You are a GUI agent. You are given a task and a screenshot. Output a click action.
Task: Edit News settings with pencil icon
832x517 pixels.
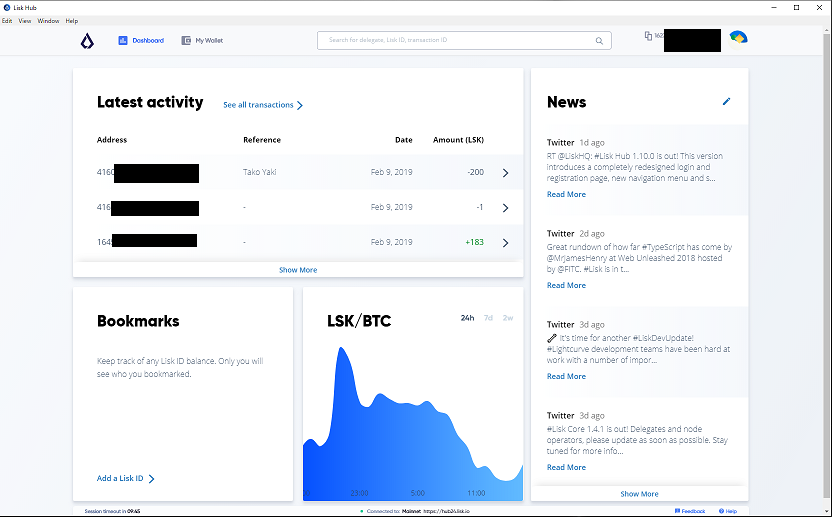pos(727,101)
